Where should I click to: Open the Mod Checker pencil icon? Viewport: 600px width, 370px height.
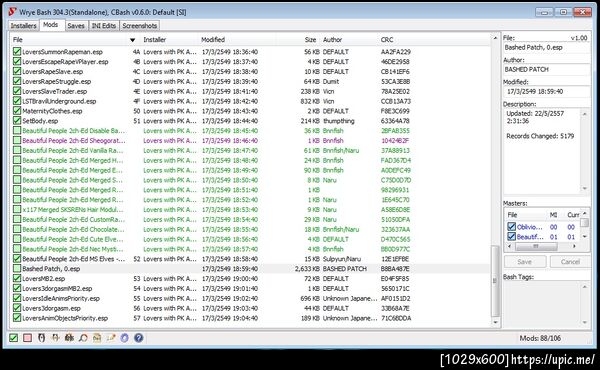111,338
